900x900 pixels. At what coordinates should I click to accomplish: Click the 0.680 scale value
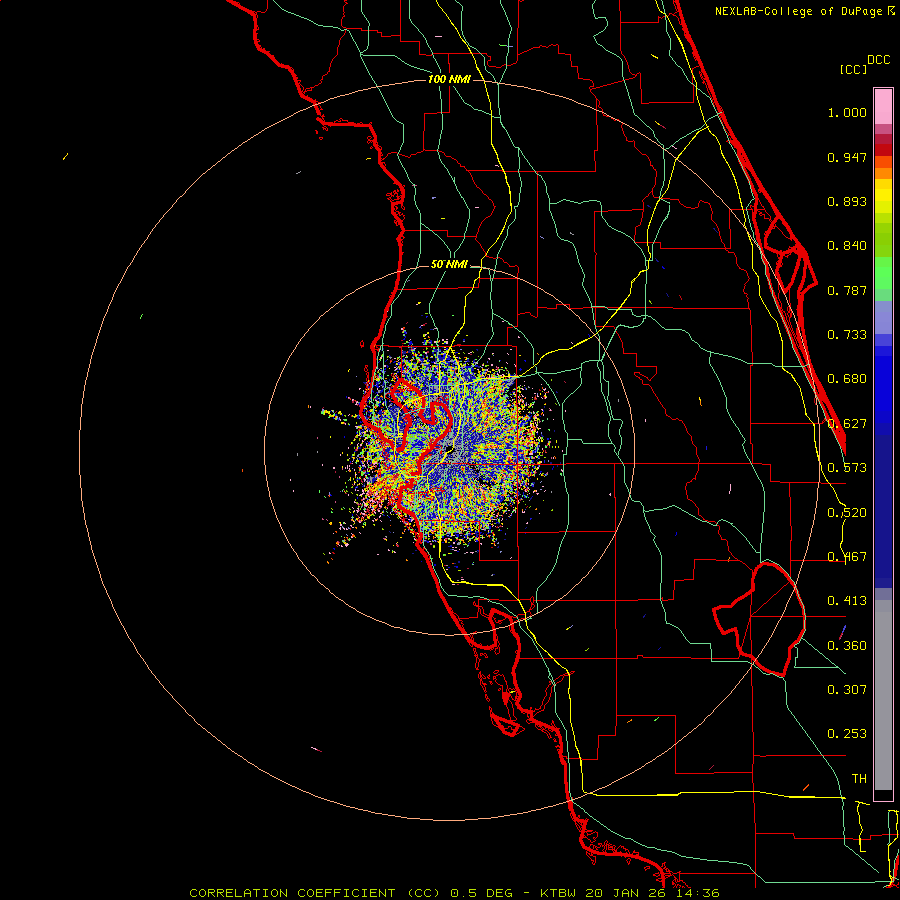[x=847, y=379]
